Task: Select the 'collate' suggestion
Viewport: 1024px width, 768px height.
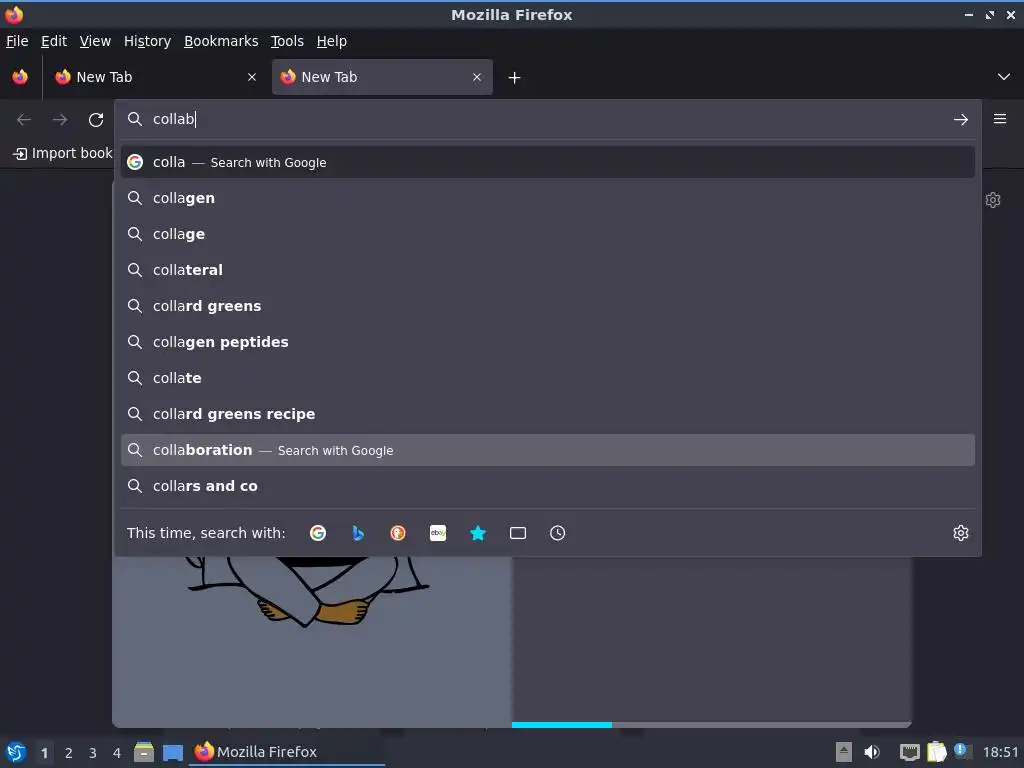Action: (547, 377)
